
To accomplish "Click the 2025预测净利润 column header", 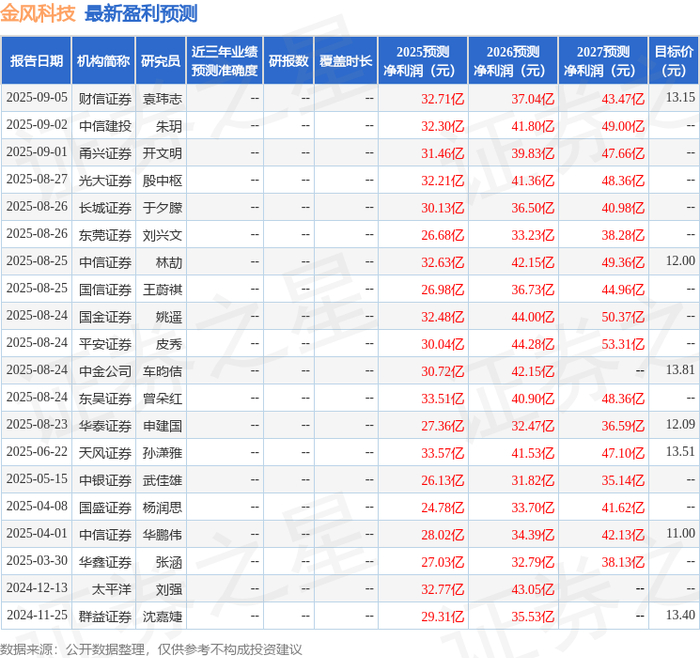I will [423, 61].
